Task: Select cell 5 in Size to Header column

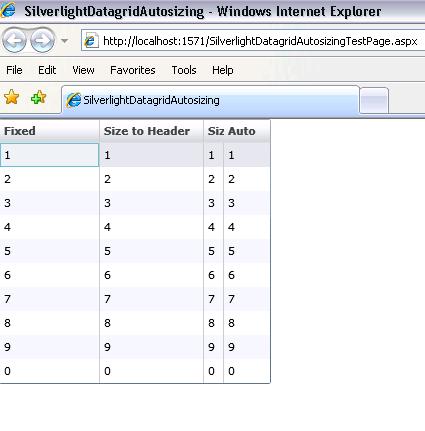Action: point(151,251)
